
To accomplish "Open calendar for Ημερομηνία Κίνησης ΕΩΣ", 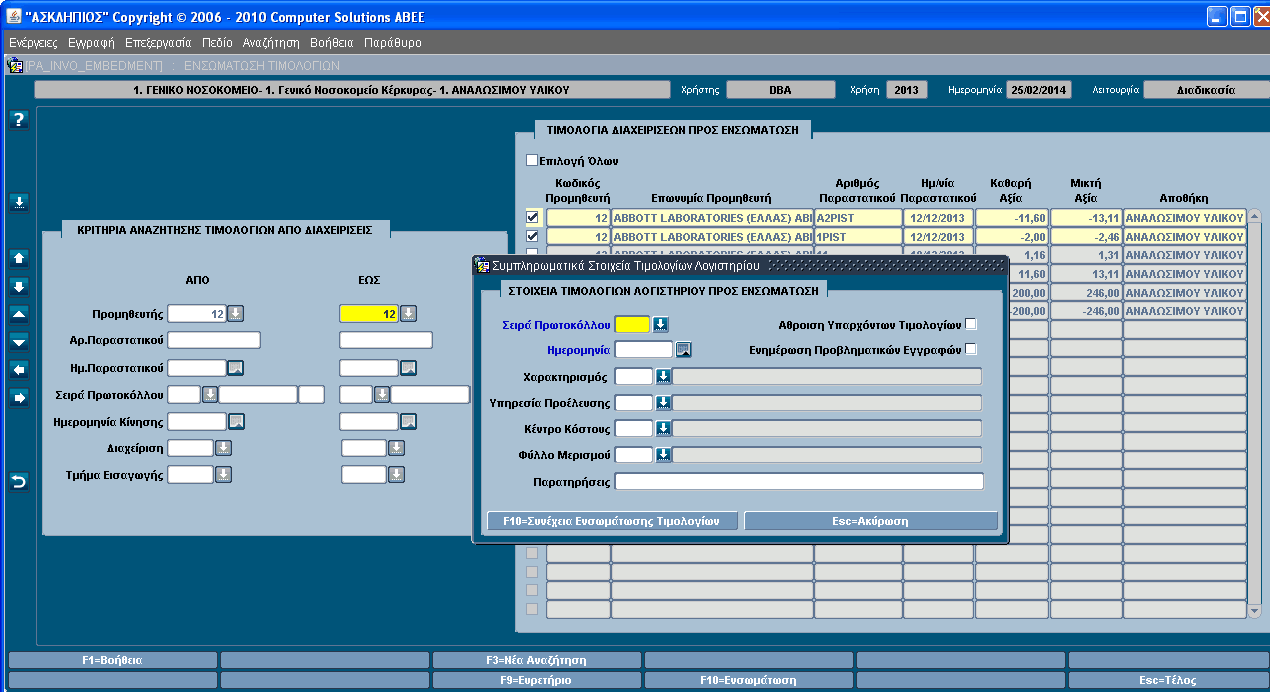I will 408,422.
